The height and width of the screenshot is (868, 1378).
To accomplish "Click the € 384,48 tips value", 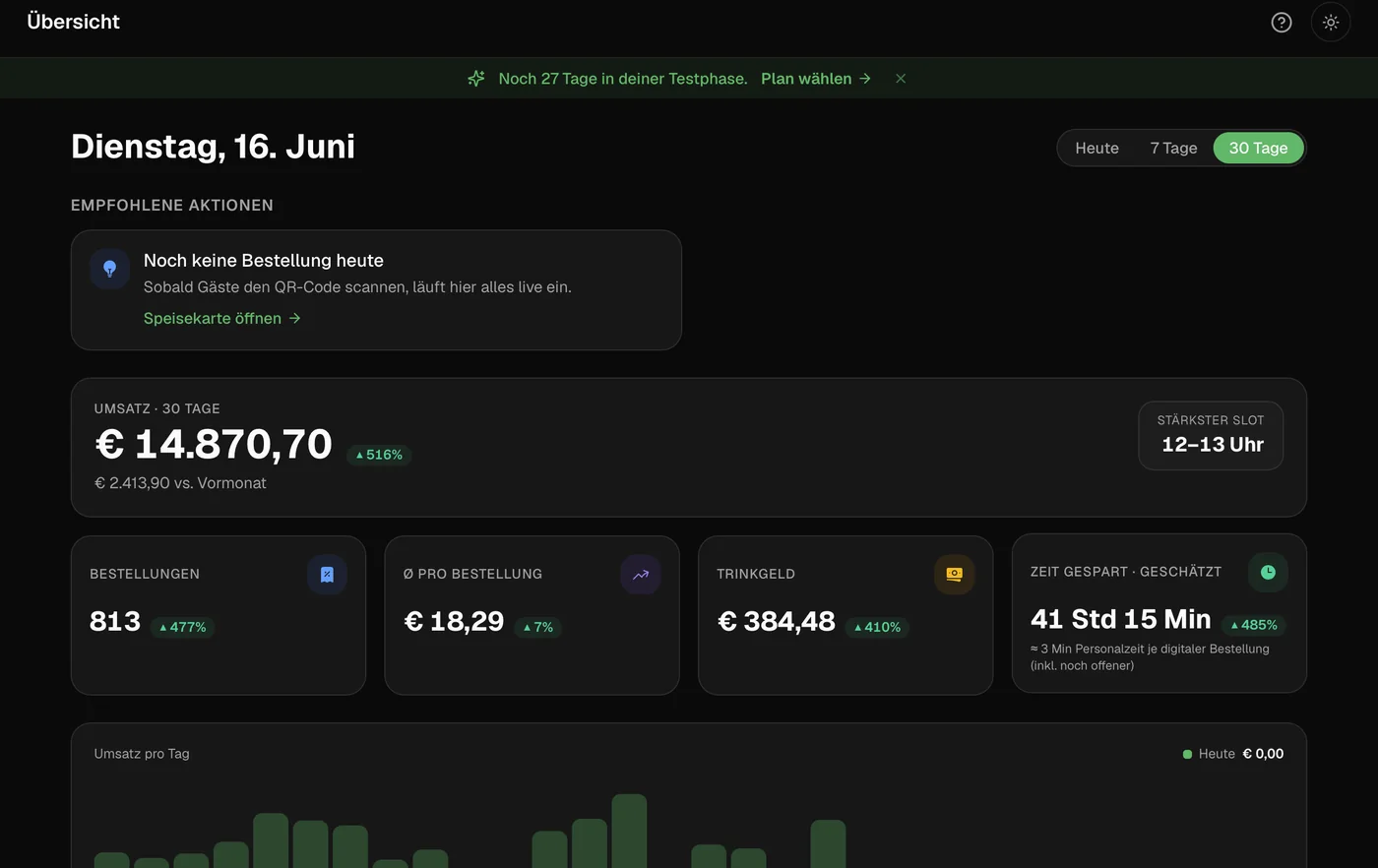I will pyautogui.click(x=777, y=622).
